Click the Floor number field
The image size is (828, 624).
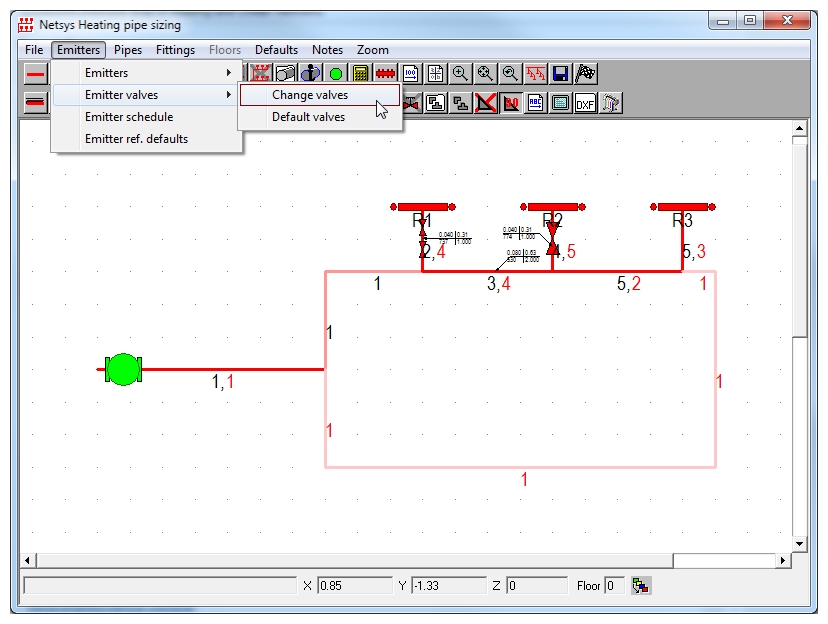(x=615, y=586)
